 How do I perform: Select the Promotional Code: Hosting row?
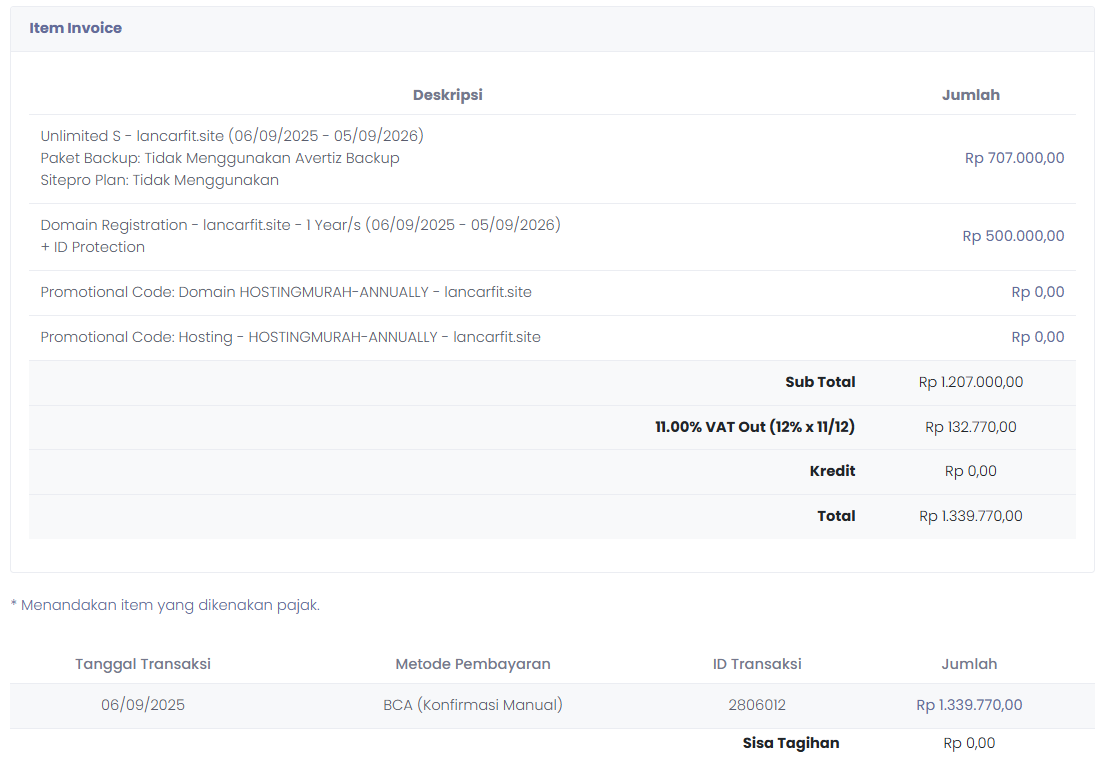coord(290,337)
